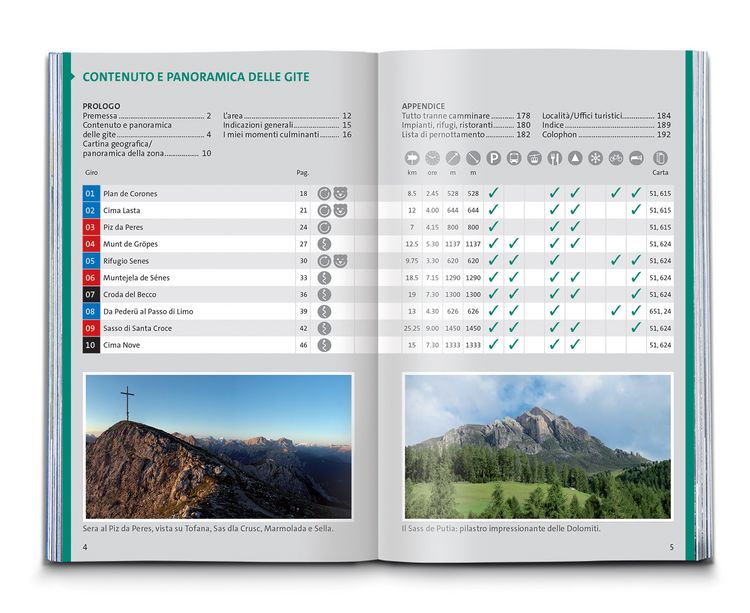The height and width of the screenshot is (613, 750).
Task: Click the summit checkmark in the 15 km row
Action: pyautogui.click(x=575, y=344)
